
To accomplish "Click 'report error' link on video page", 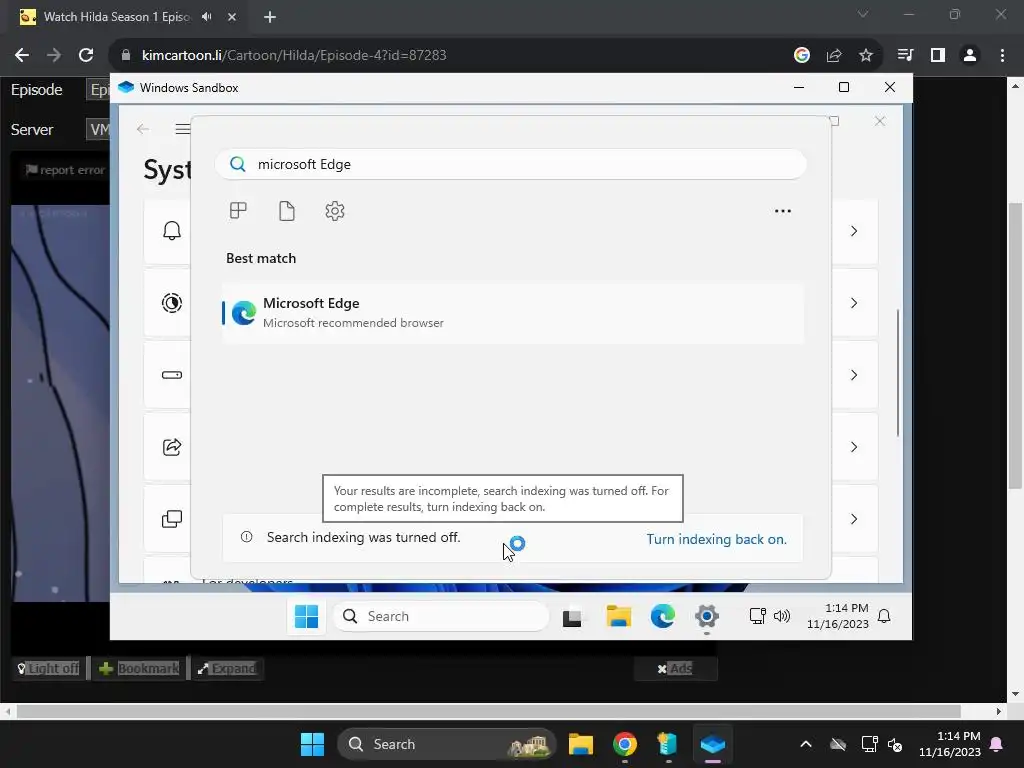I will [x=65, y=170].
